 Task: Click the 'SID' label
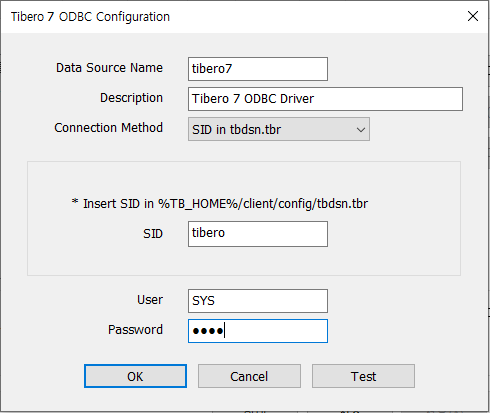(x=153, y=234)
